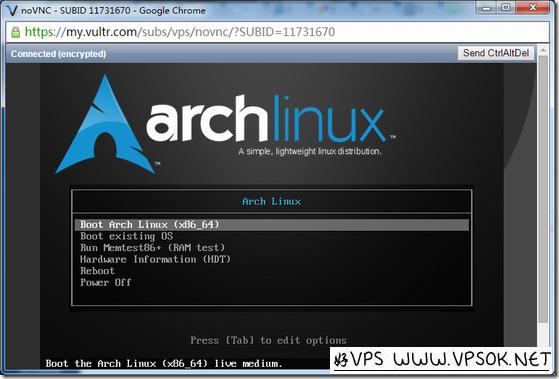Open Hardware Information (HDT) entry
Screen dimensions: 559x379
155,259
